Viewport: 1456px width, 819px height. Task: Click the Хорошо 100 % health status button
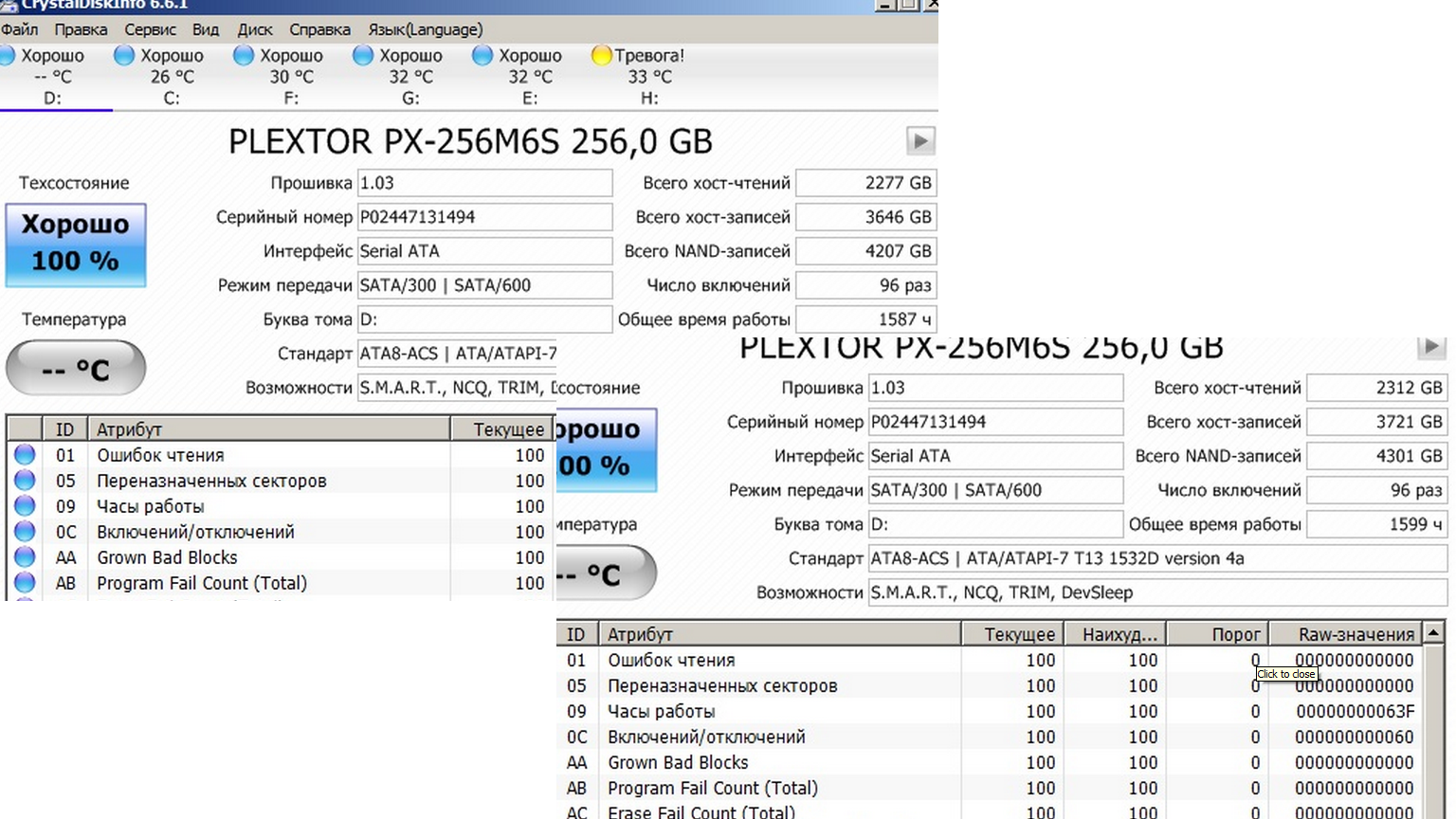pos(76,245)
